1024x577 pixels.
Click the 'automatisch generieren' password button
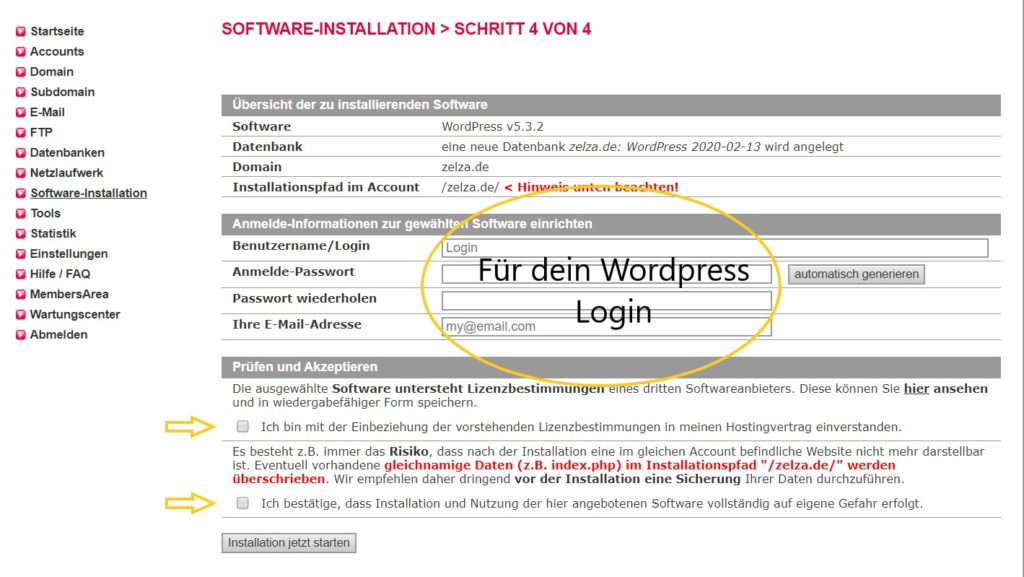[856, 274]
